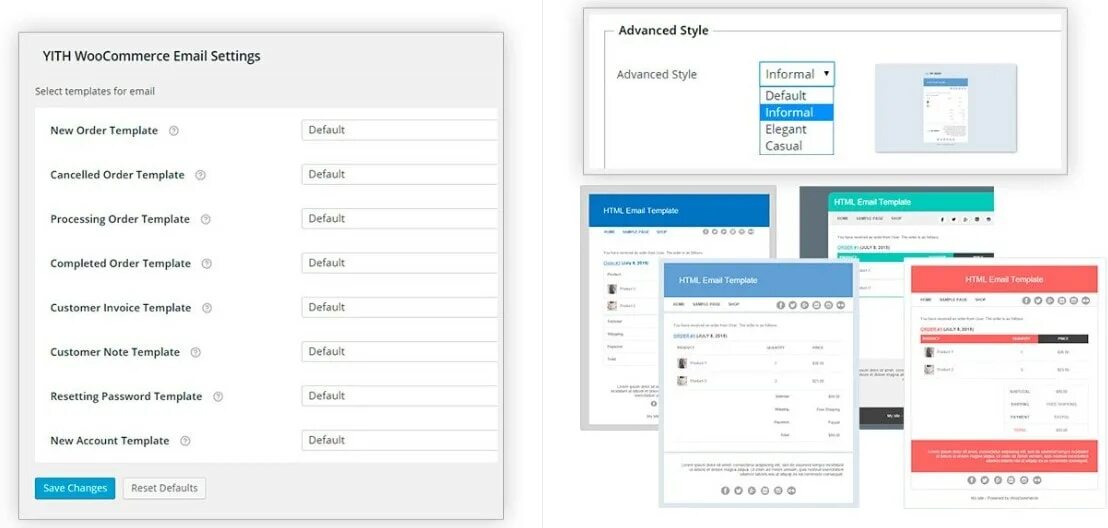Image resolution: width=1108 pixels, height=528 pixels.
Task: Choose Elegant in Advanced Style list
Action: (x=797, y=129)
